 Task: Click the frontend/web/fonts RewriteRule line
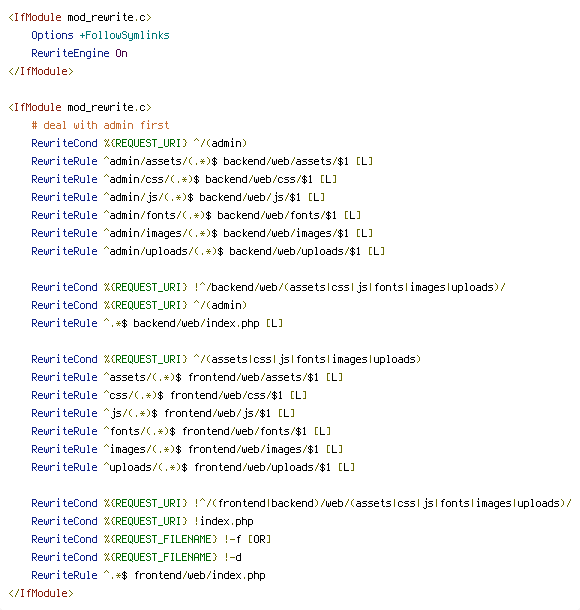[x=181, y=431]
